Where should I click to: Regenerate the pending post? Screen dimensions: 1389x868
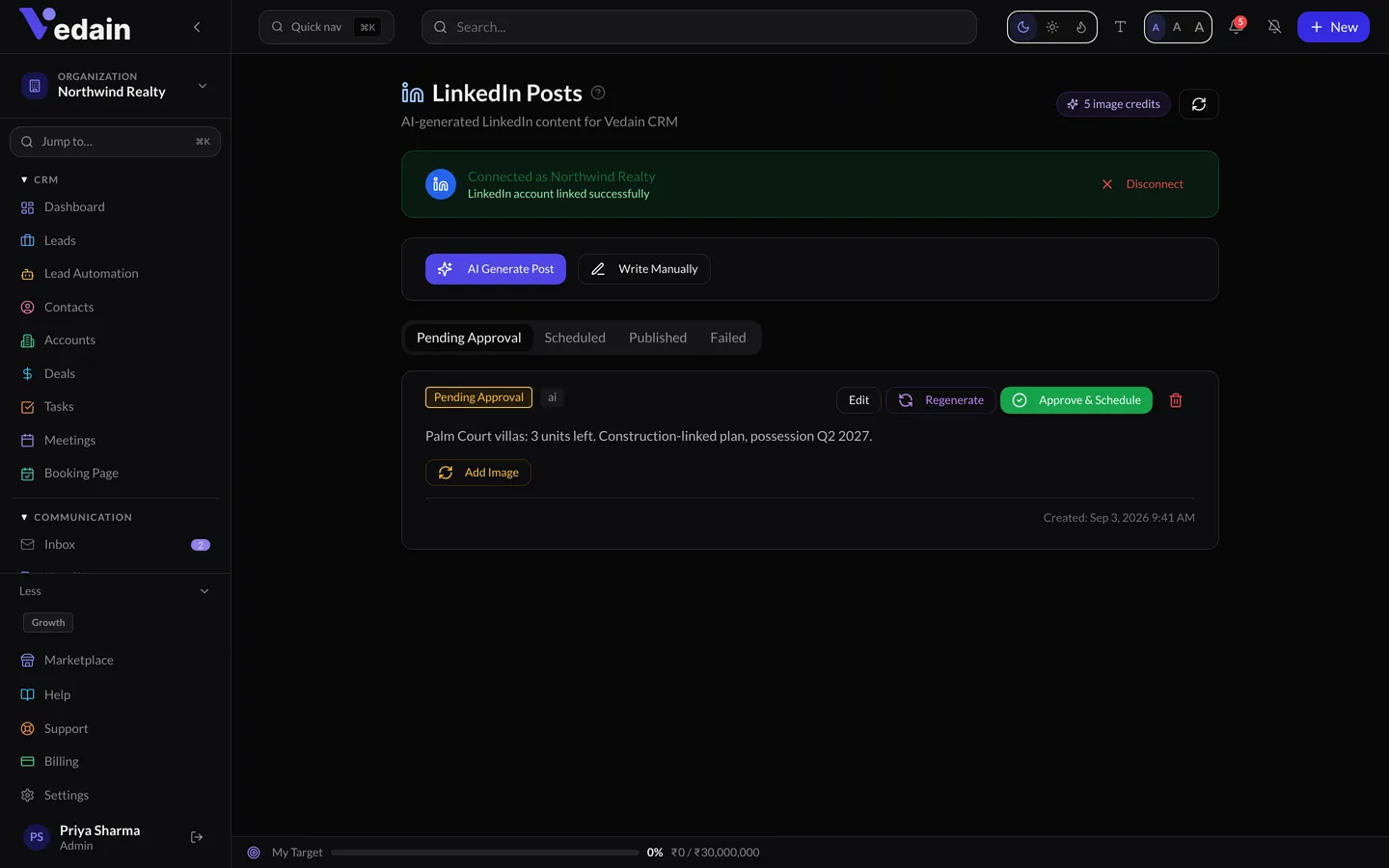point(940,400)
